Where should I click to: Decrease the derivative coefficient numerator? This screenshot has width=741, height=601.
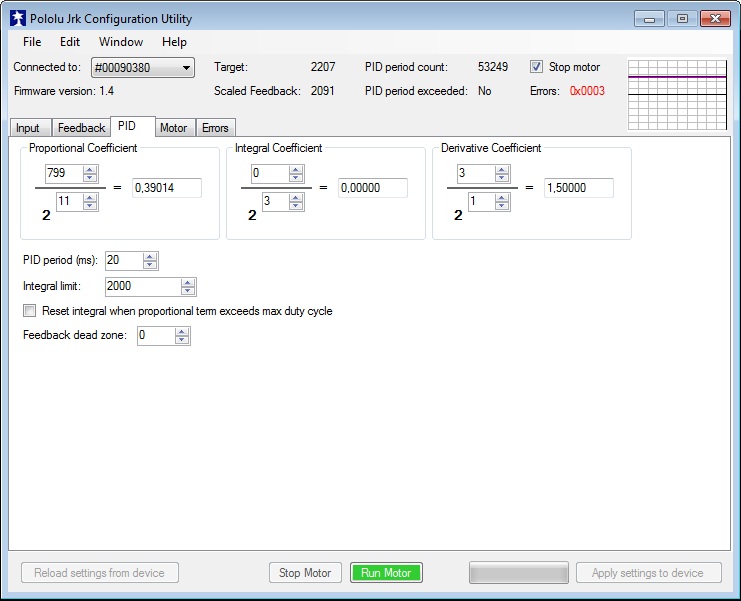tap(503, 178)
